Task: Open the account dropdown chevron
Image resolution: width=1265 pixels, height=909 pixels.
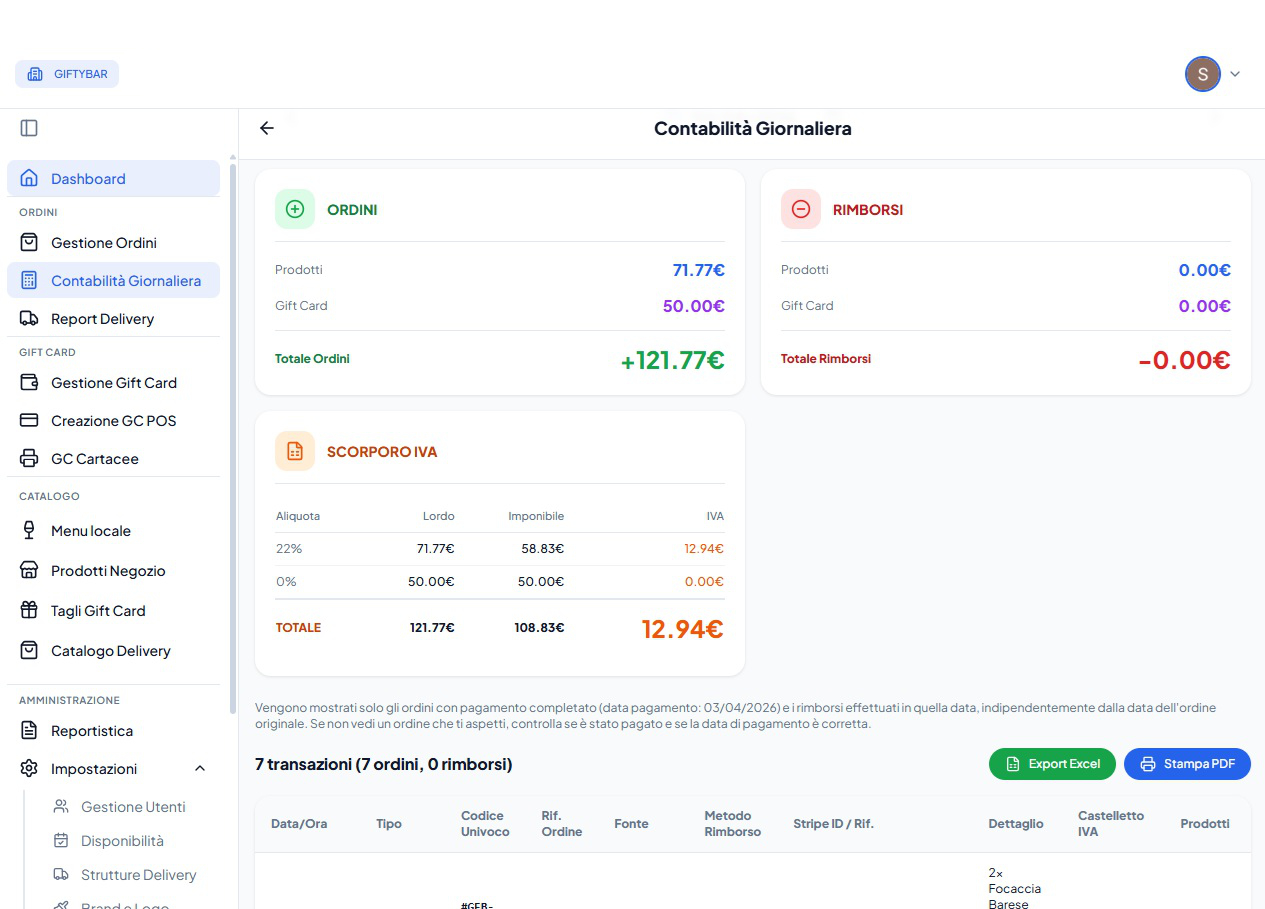Action: 1235,74
